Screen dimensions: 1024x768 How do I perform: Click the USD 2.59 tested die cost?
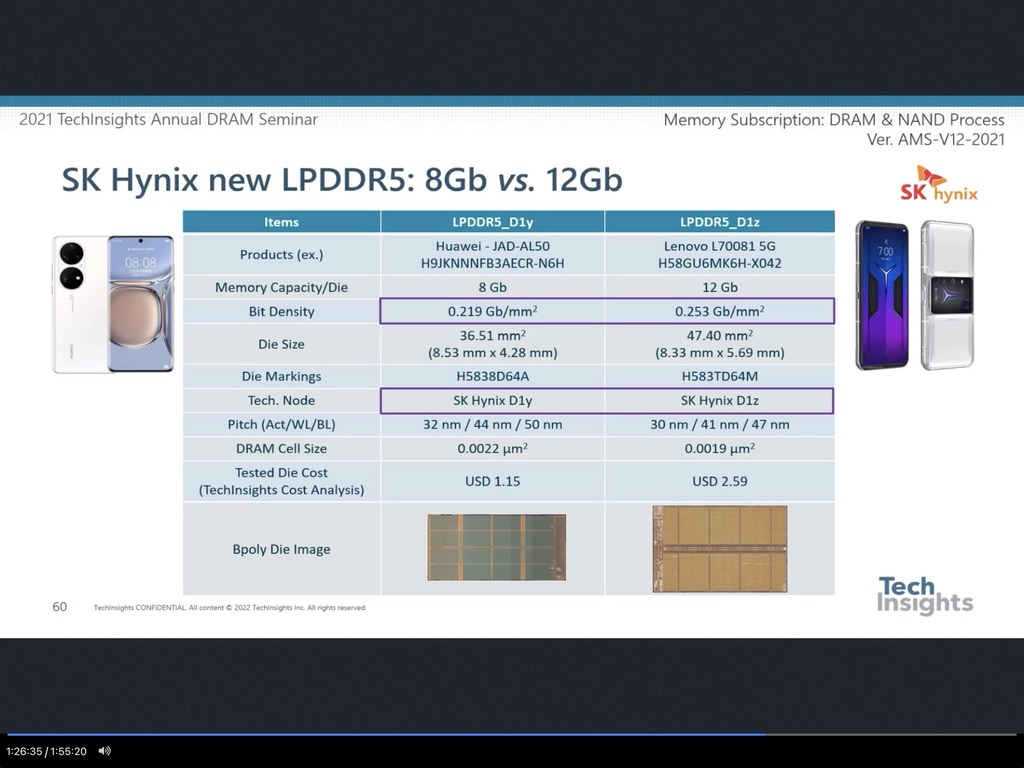[x=719, y=481]
